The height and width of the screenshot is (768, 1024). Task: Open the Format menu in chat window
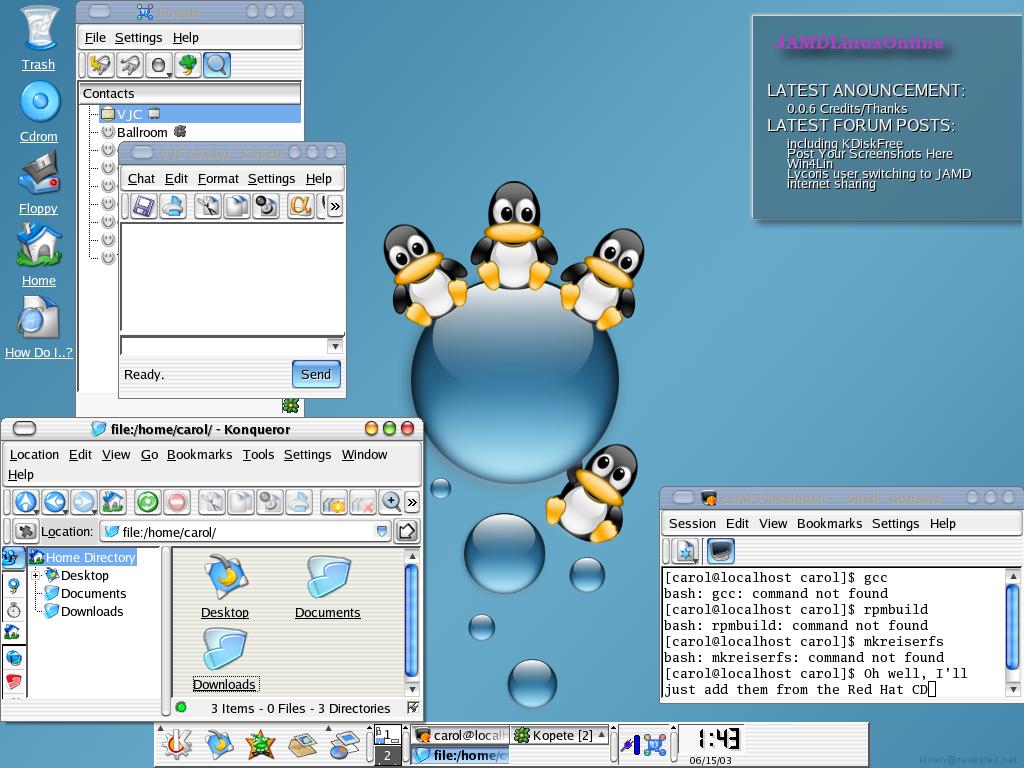(218, 178)
